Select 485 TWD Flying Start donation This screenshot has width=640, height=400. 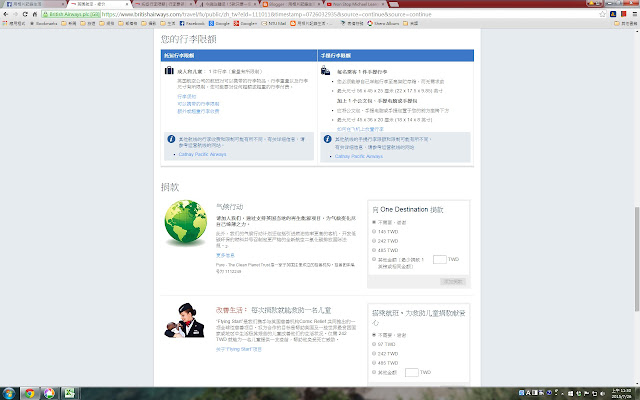[x=374, y=363]
